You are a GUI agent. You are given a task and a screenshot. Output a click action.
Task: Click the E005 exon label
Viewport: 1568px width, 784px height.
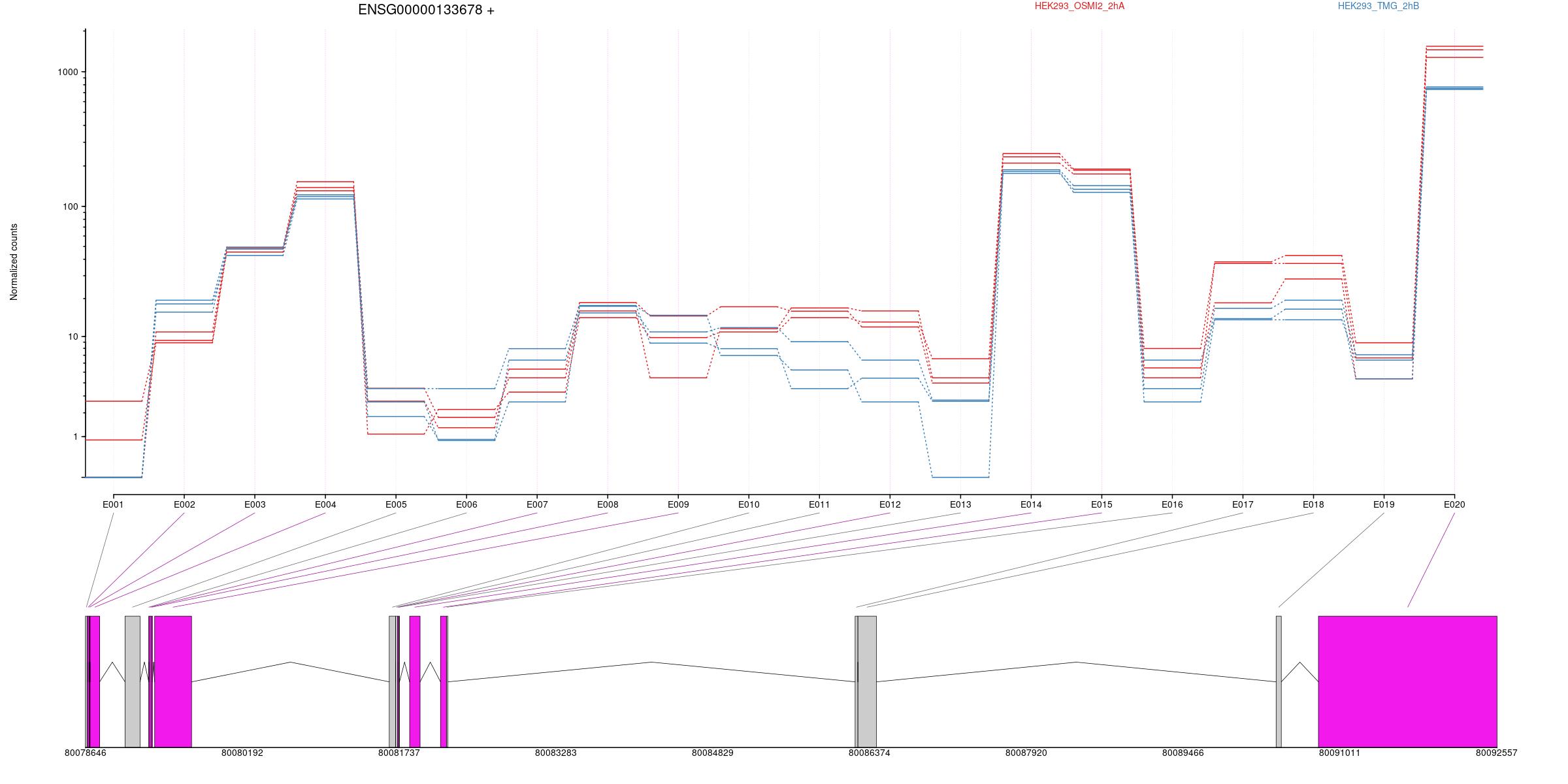pos(396,504)
